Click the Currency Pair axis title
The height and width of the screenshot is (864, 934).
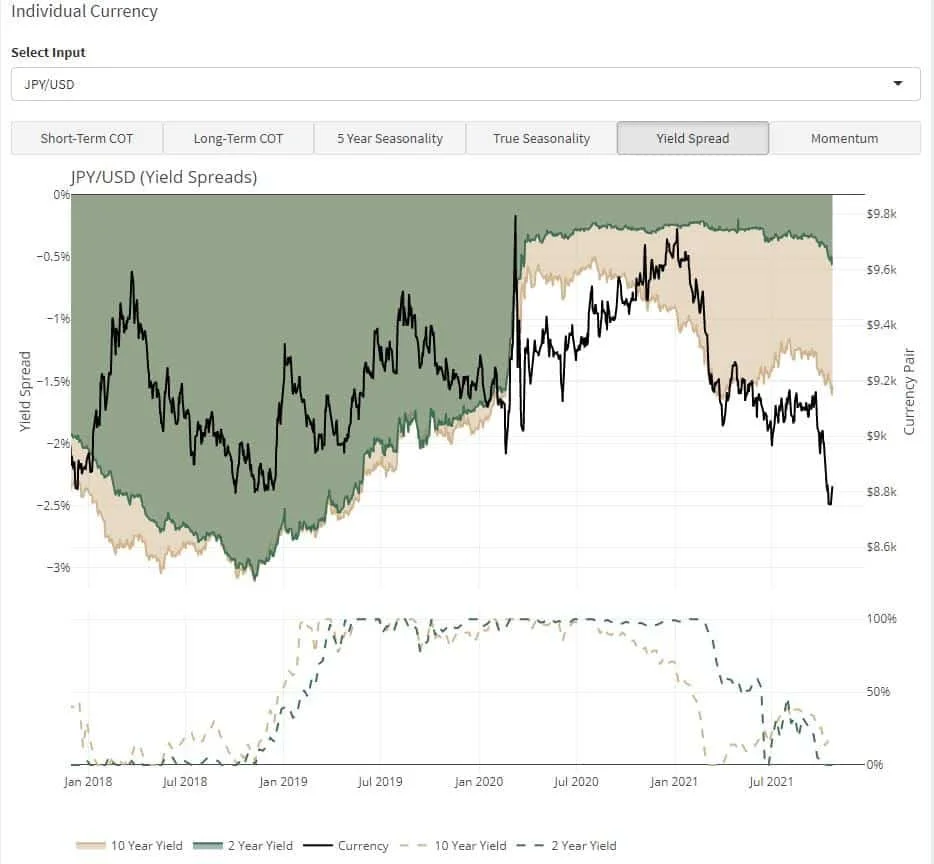tap(909, 391)
